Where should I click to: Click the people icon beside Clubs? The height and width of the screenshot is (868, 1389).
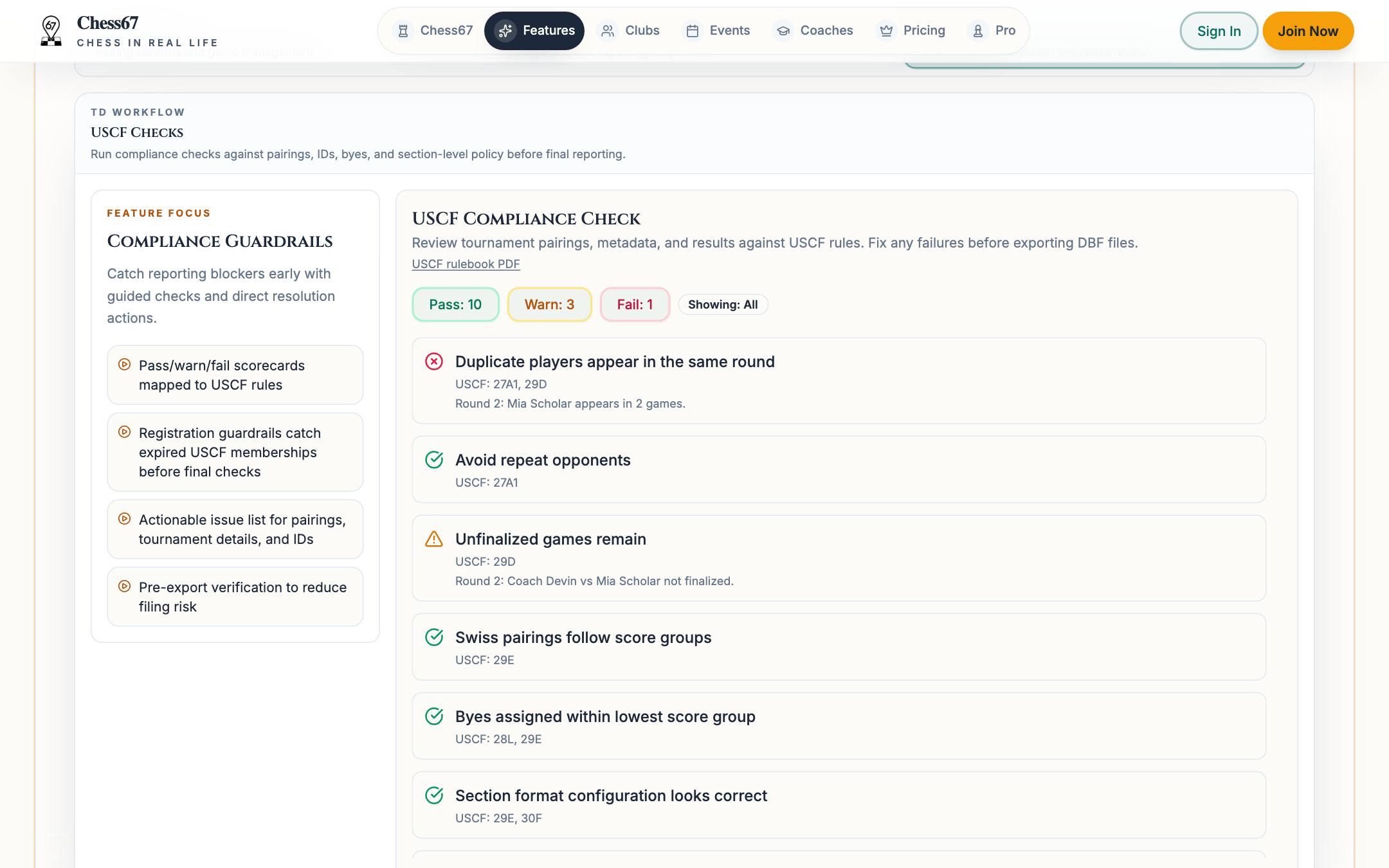(608, 31)
